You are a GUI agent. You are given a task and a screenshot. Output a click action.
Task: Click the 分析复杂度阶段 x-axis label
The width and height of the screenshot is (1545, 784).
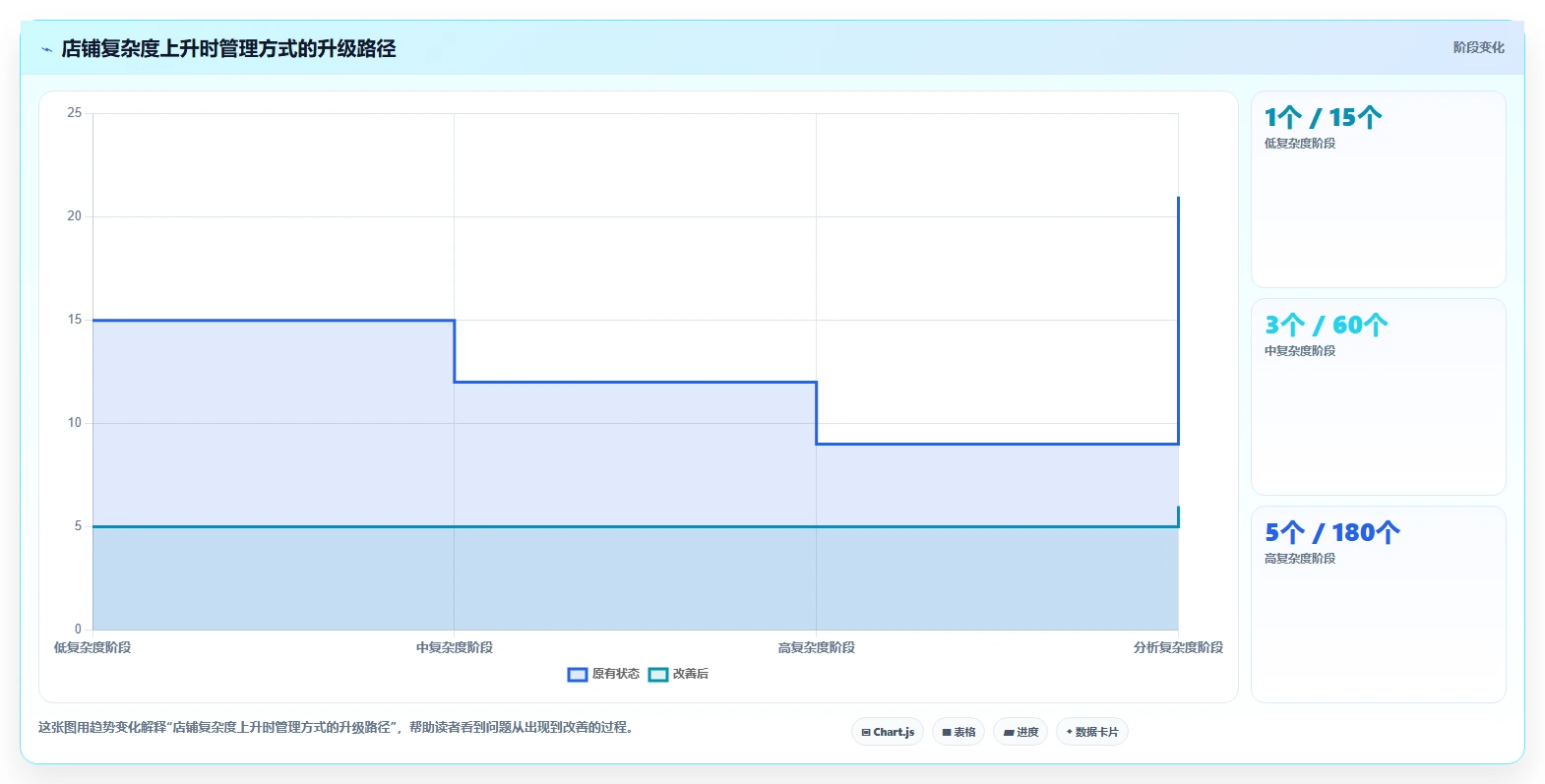pyautogui.click(x=1178, y=647)
